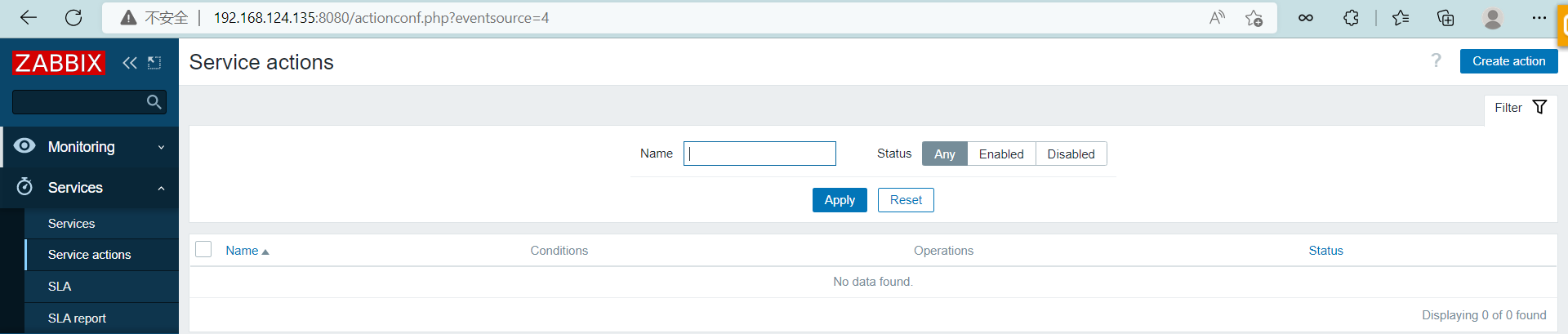Viewport: 1568px width, 334px height.
Task: Open help via question mark icon
Action: 1436,60
